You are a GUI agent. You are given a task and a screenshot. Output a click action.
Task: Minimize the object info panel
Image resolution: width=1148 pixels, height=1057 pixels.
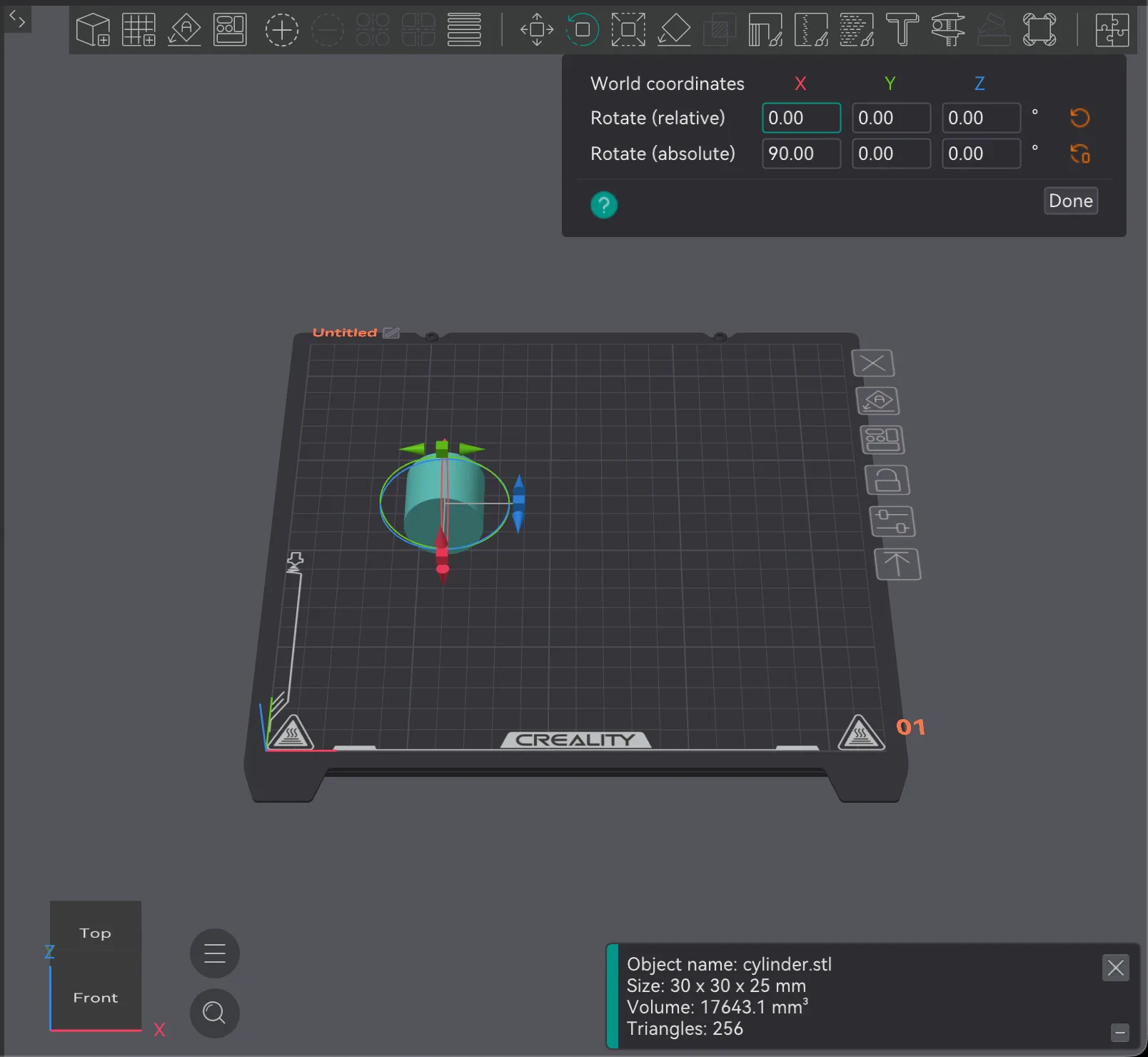[1120, 1033]
